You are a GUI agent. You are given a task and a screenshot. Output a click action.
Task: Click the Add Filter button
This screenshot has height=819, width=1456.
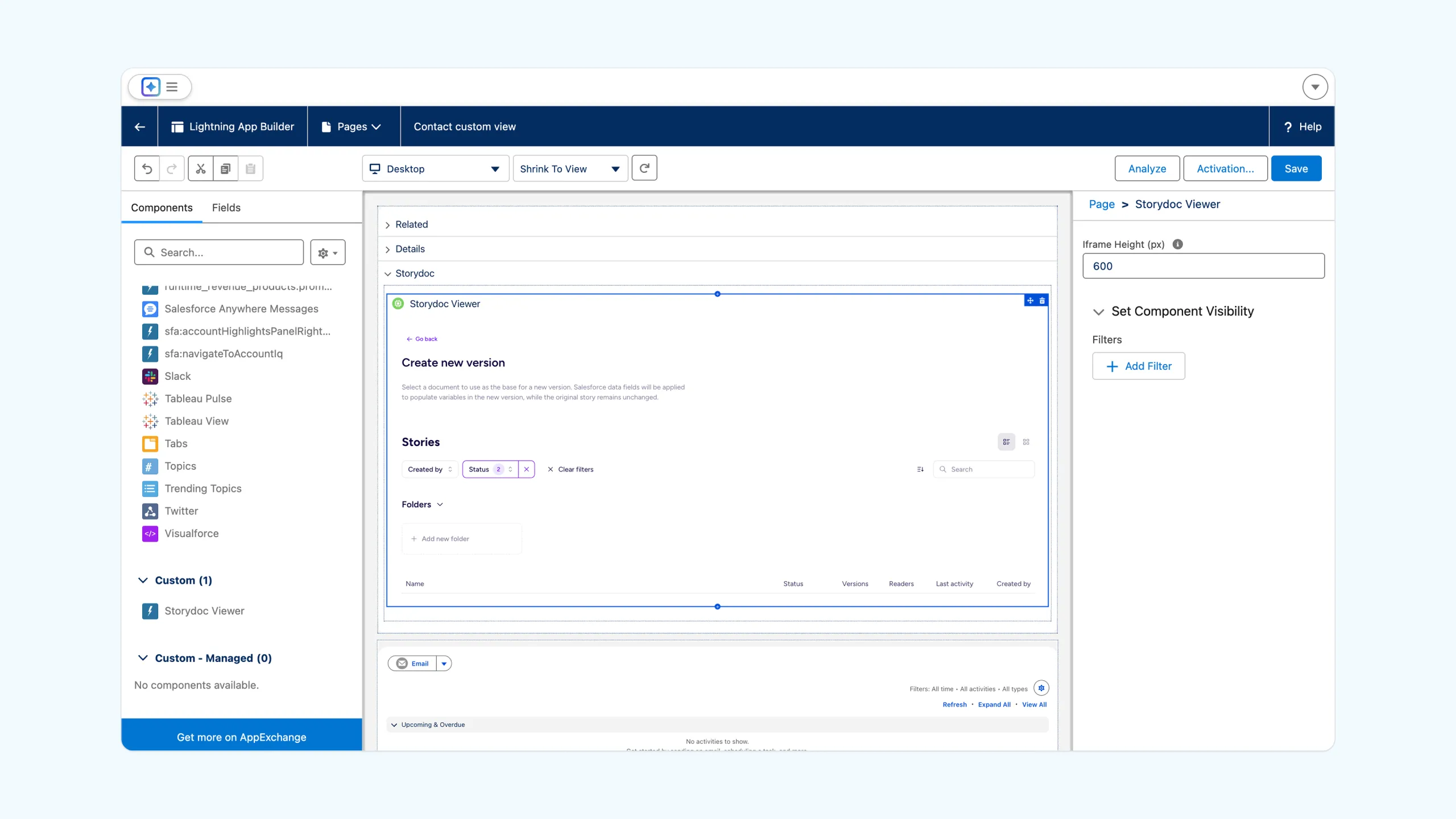pos(1139,366)
